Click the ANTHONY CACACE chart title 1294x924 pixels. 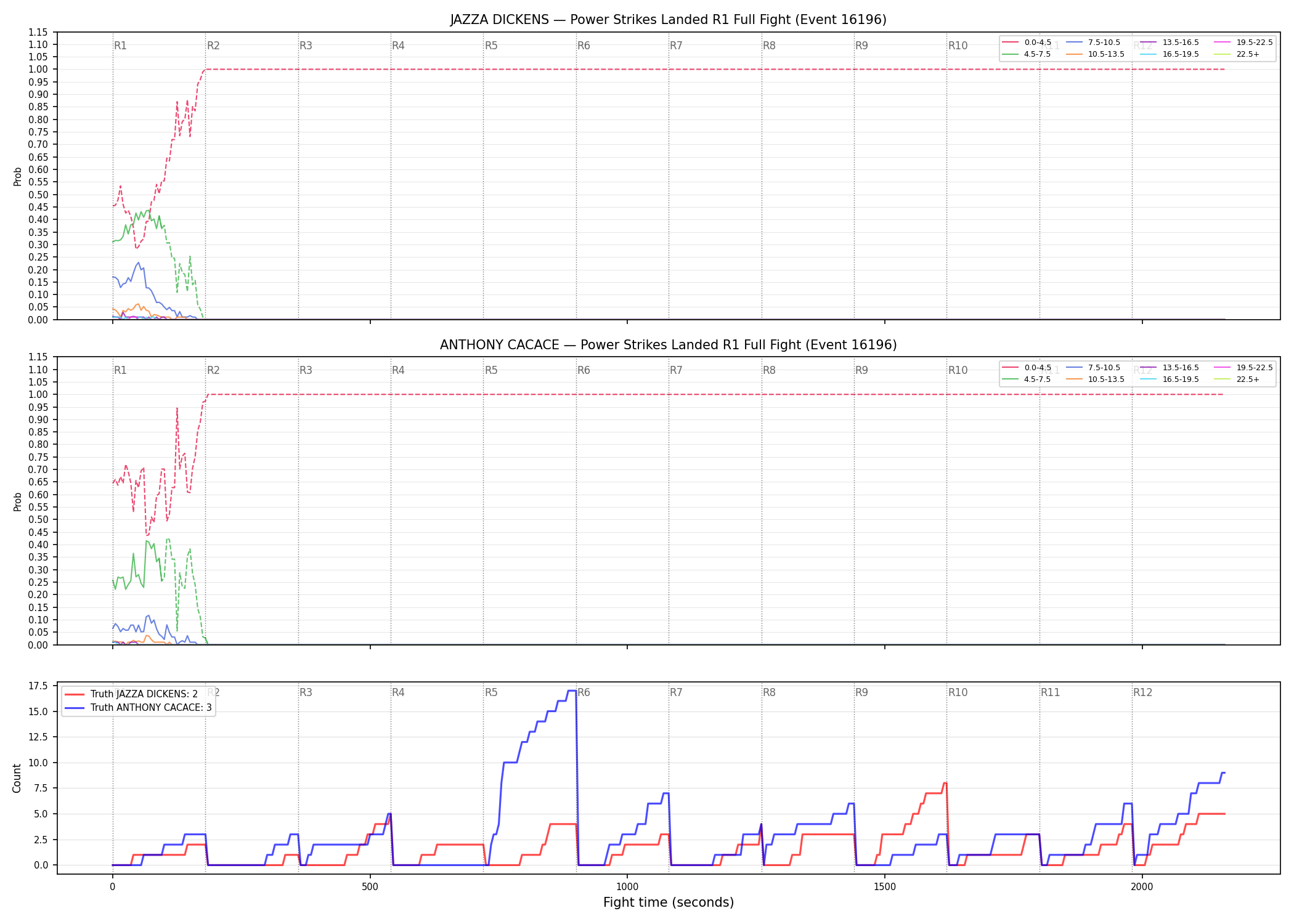668,345
